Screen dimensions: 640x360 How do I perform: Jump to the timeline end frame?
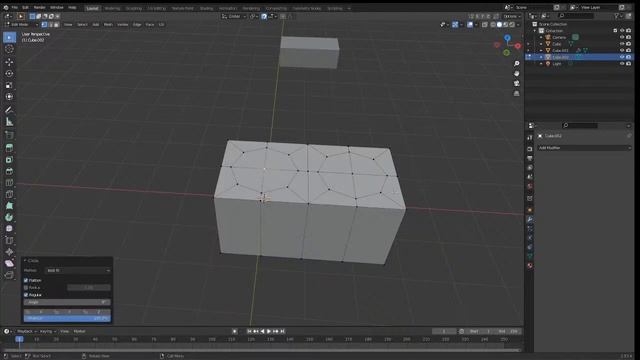[282, 331]
